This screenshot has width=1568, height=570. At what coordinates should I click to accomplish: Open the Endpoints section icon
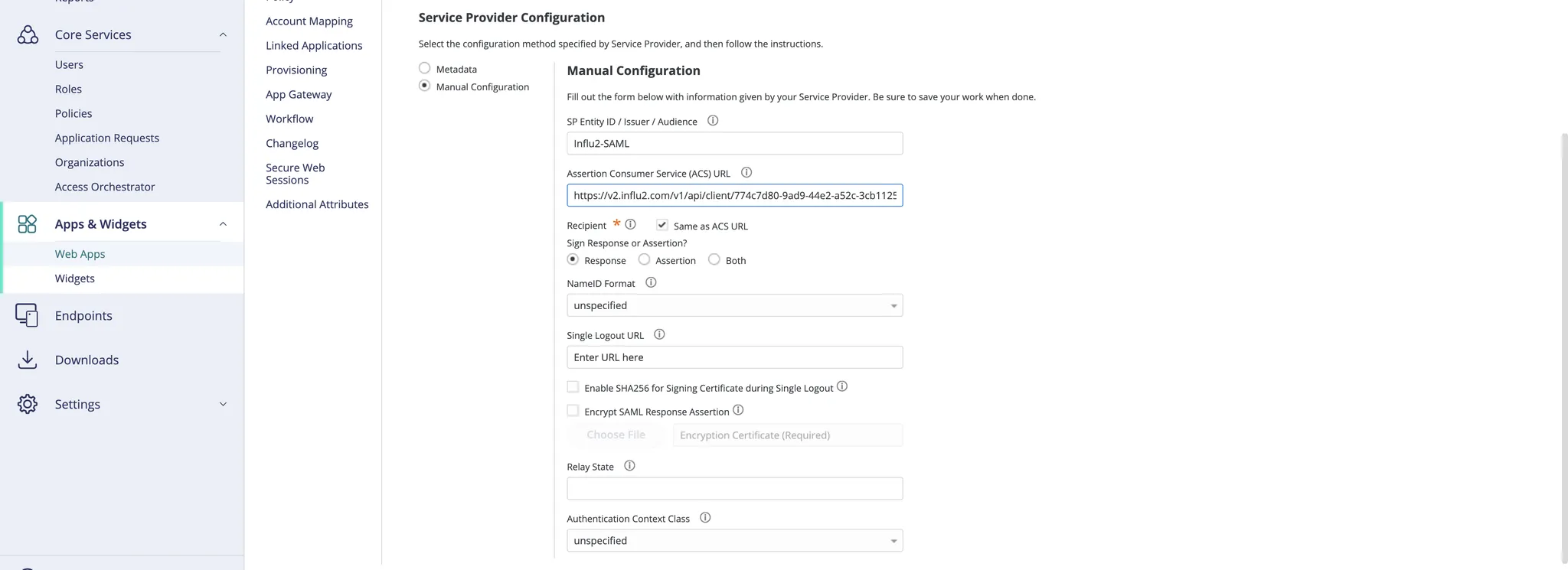click(x=28, y=314)
